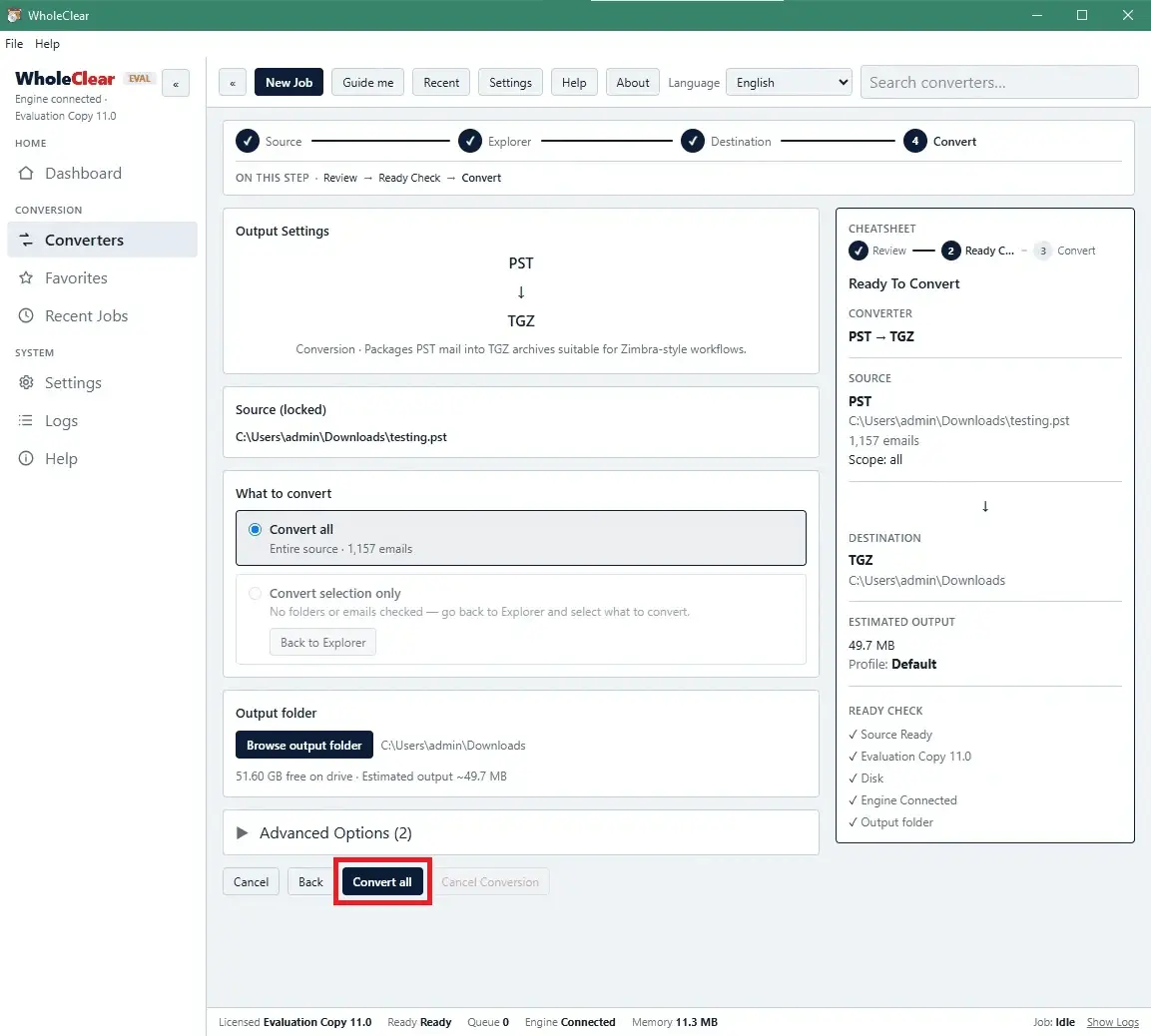
Task: Click the 1,157 emails source count
Action: [883, 440]
